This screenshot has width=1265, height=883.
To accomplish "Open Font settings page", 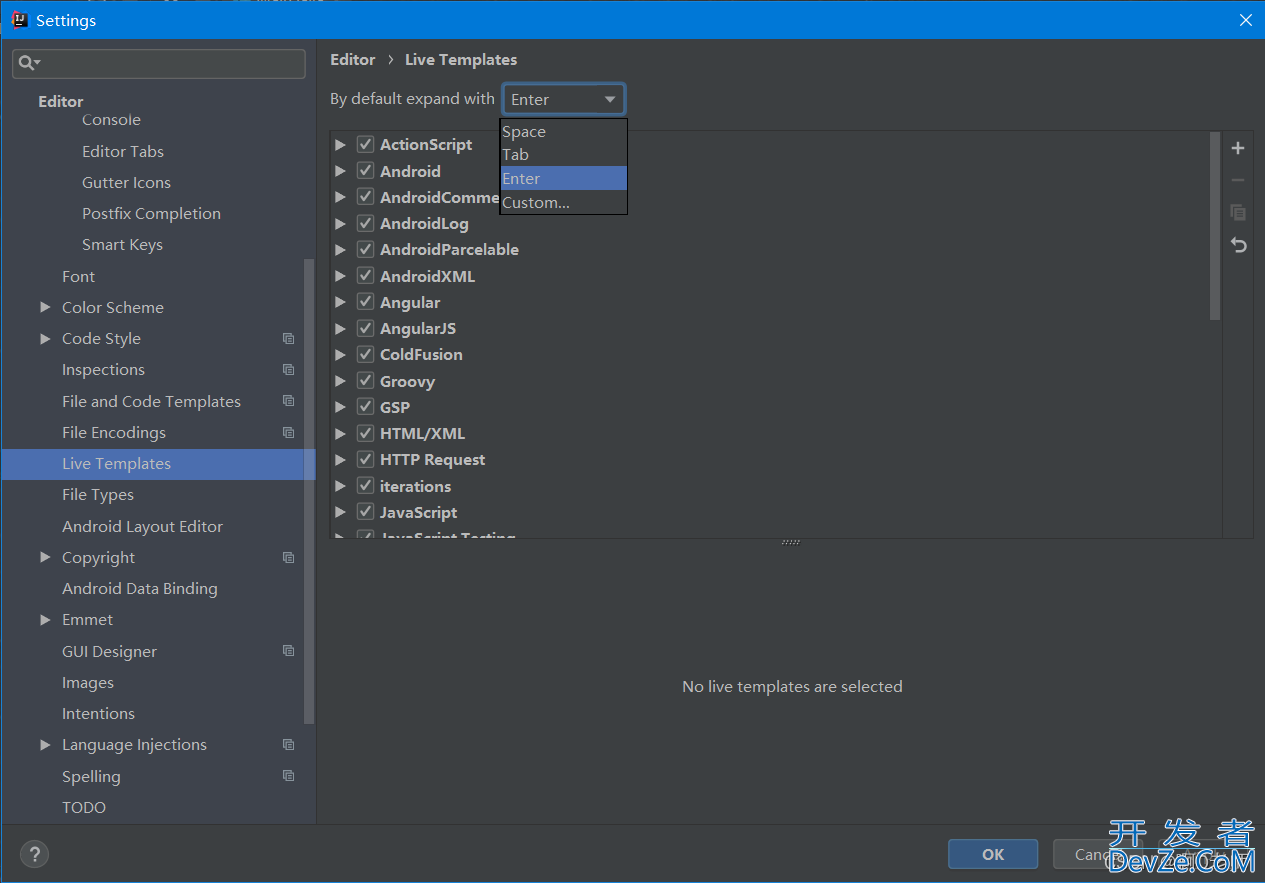I will pos(78,277).
